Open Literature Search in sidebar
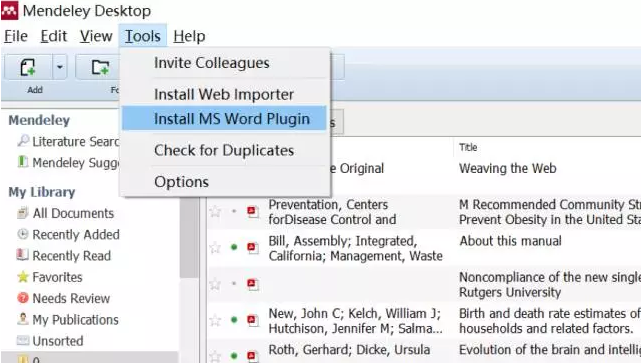 [68, 142]
